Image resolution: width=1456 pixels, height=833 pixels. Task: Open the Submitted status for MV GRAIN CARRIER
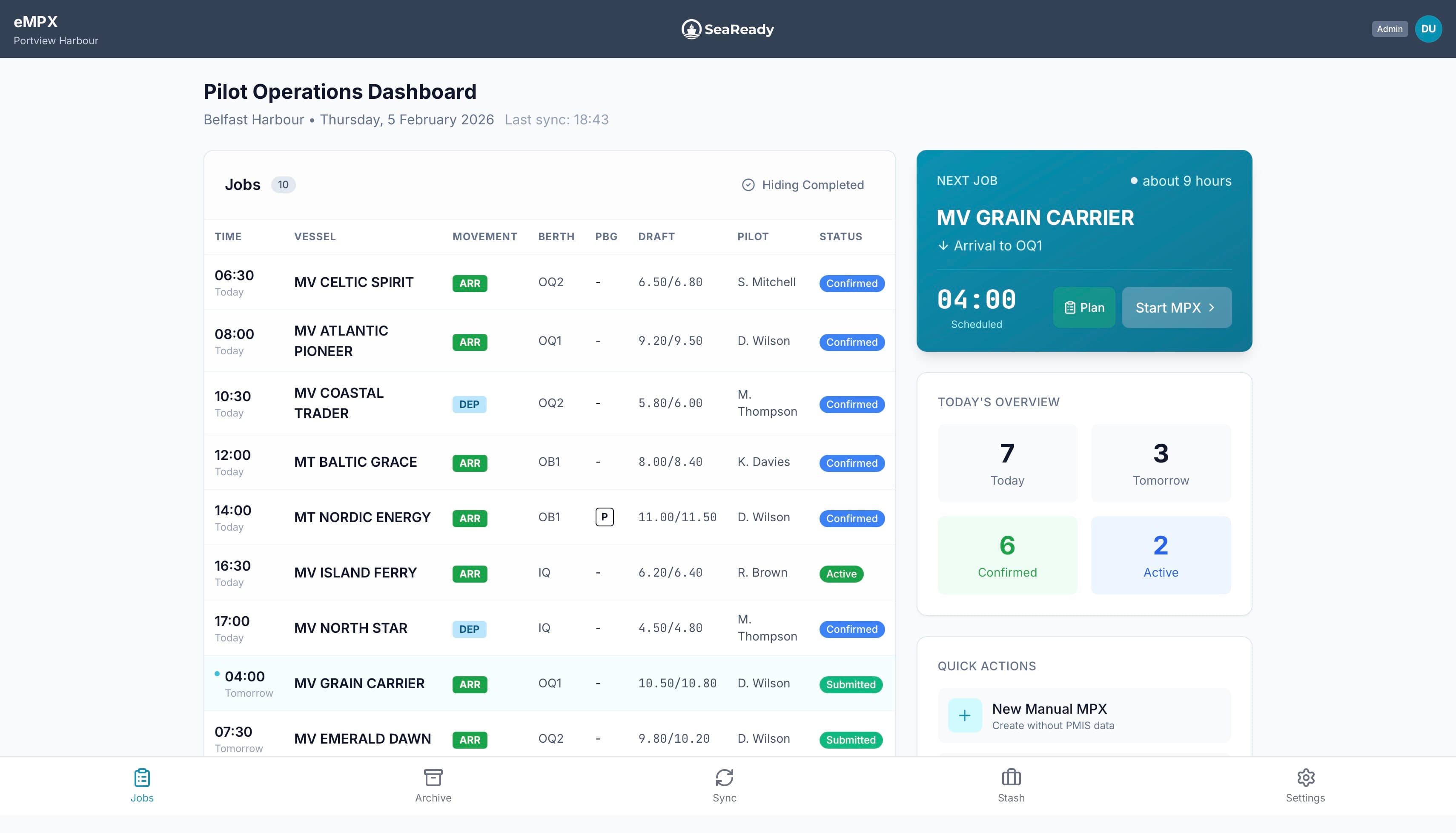(850, 684)
